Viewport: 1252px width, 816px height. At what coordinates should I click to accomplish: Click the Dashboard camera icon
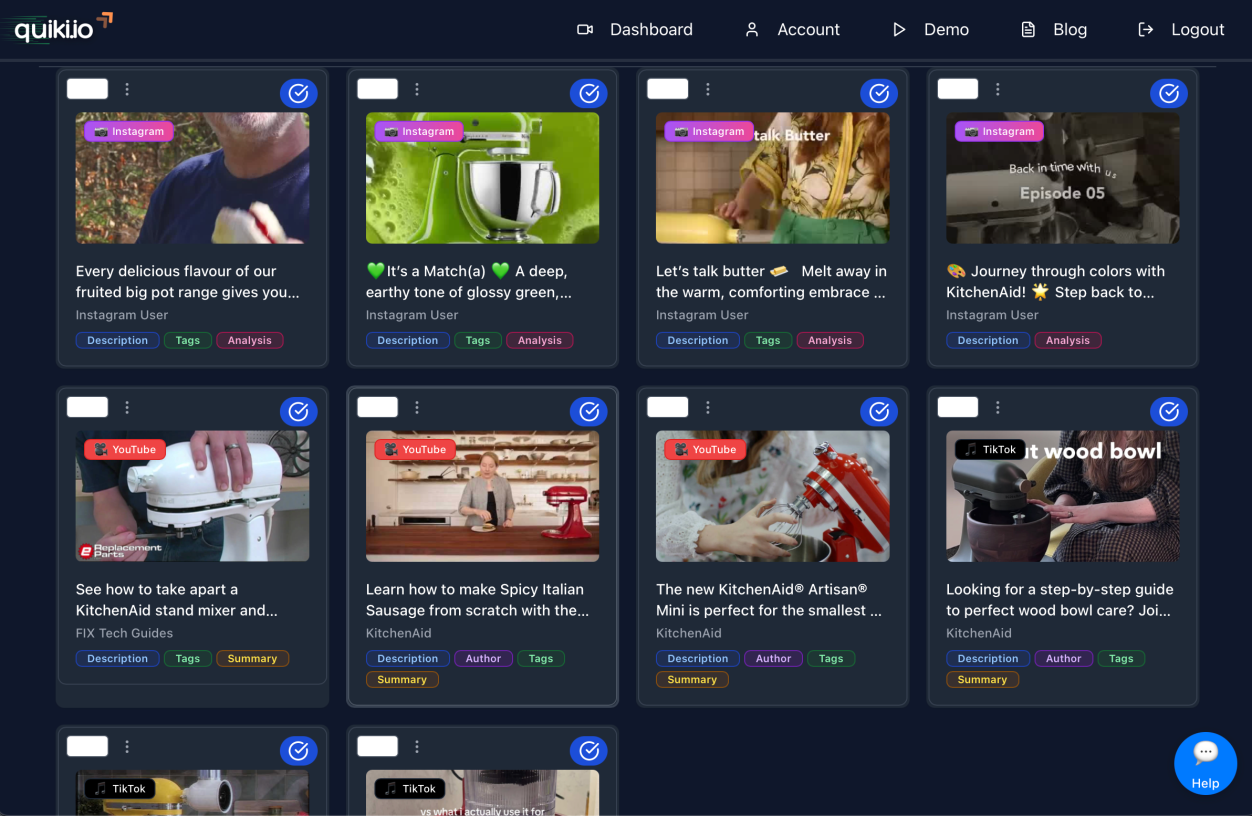click(x=585, y=30)
